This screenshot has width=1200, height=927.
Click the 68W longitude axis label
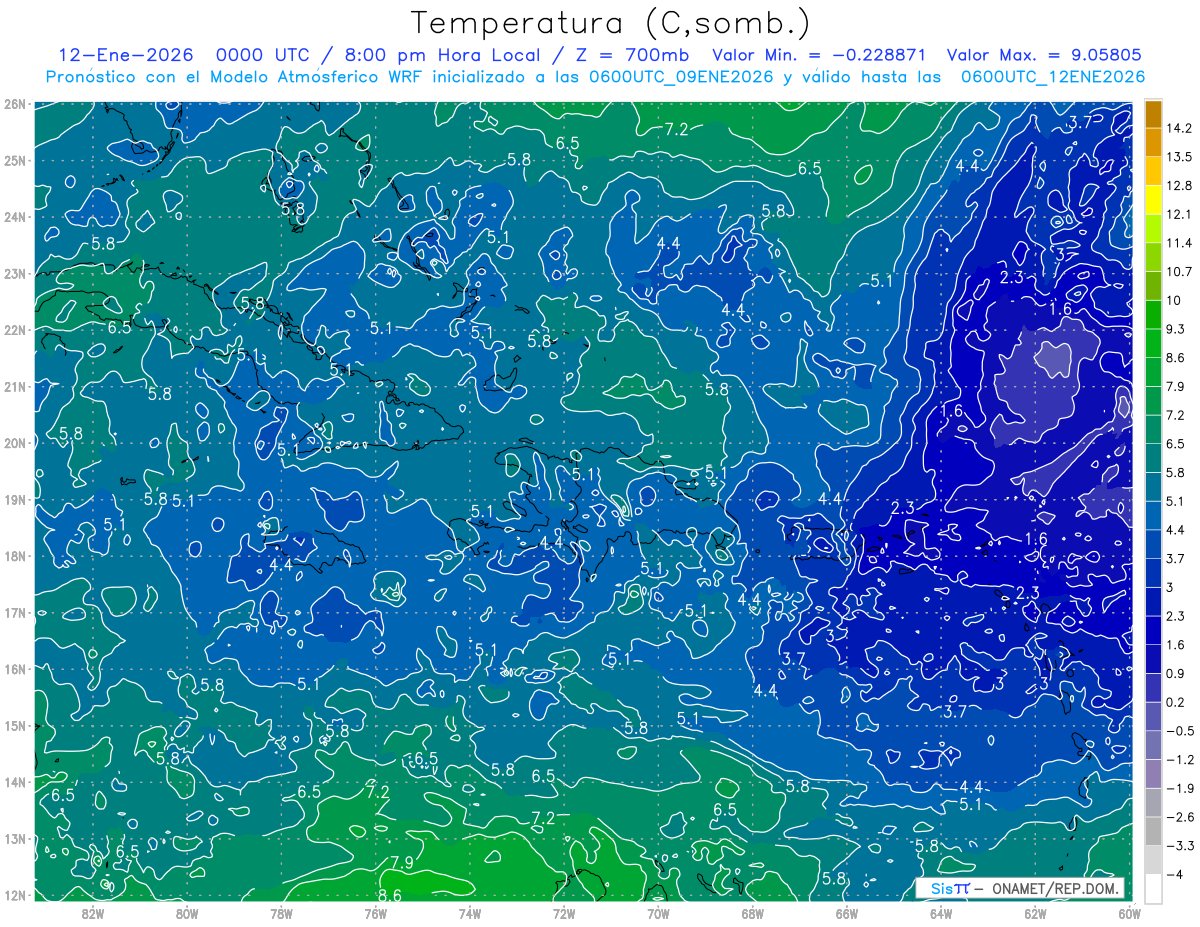753,912
